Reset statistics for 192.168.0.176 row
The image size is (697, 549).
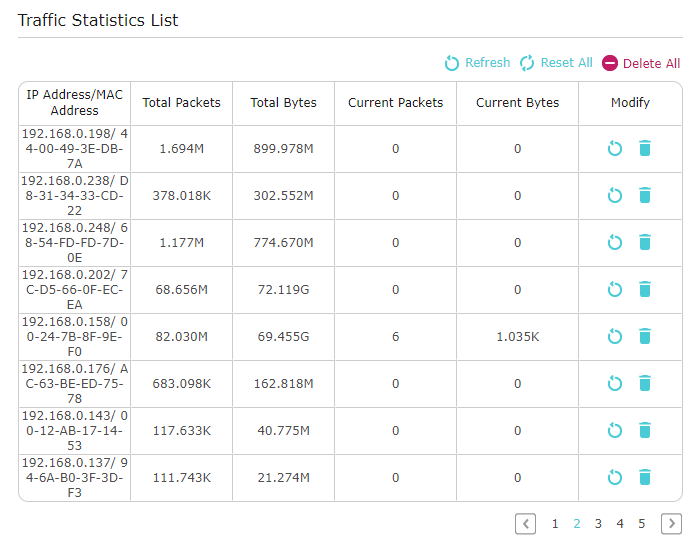(x=615, y=384)
